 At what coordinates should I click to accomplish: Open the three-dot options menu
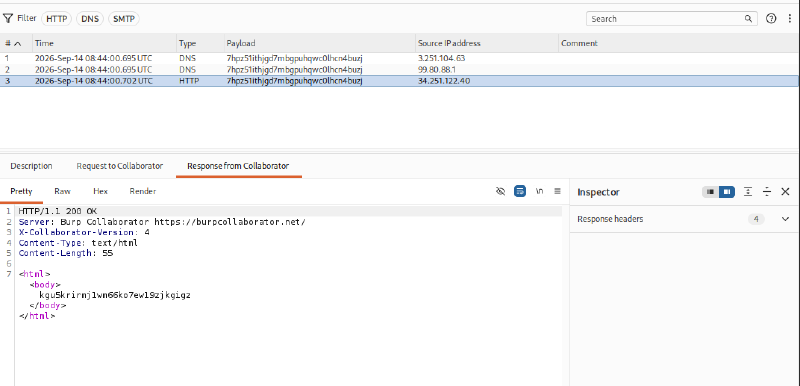790,19
